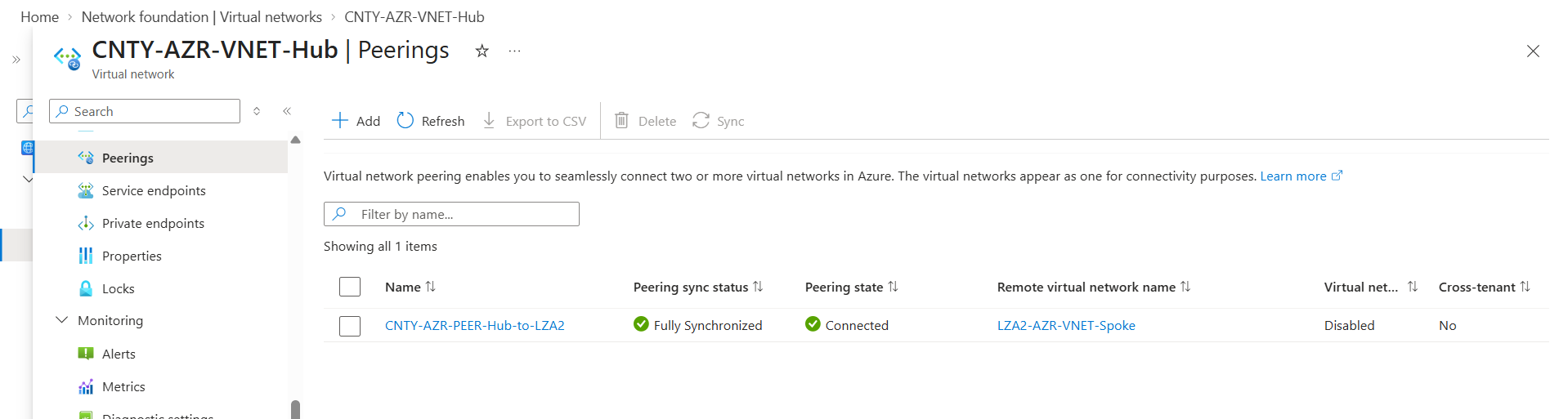Click the Service endpoints icon
1568x419 pixels.
click(x=86, y=190)
